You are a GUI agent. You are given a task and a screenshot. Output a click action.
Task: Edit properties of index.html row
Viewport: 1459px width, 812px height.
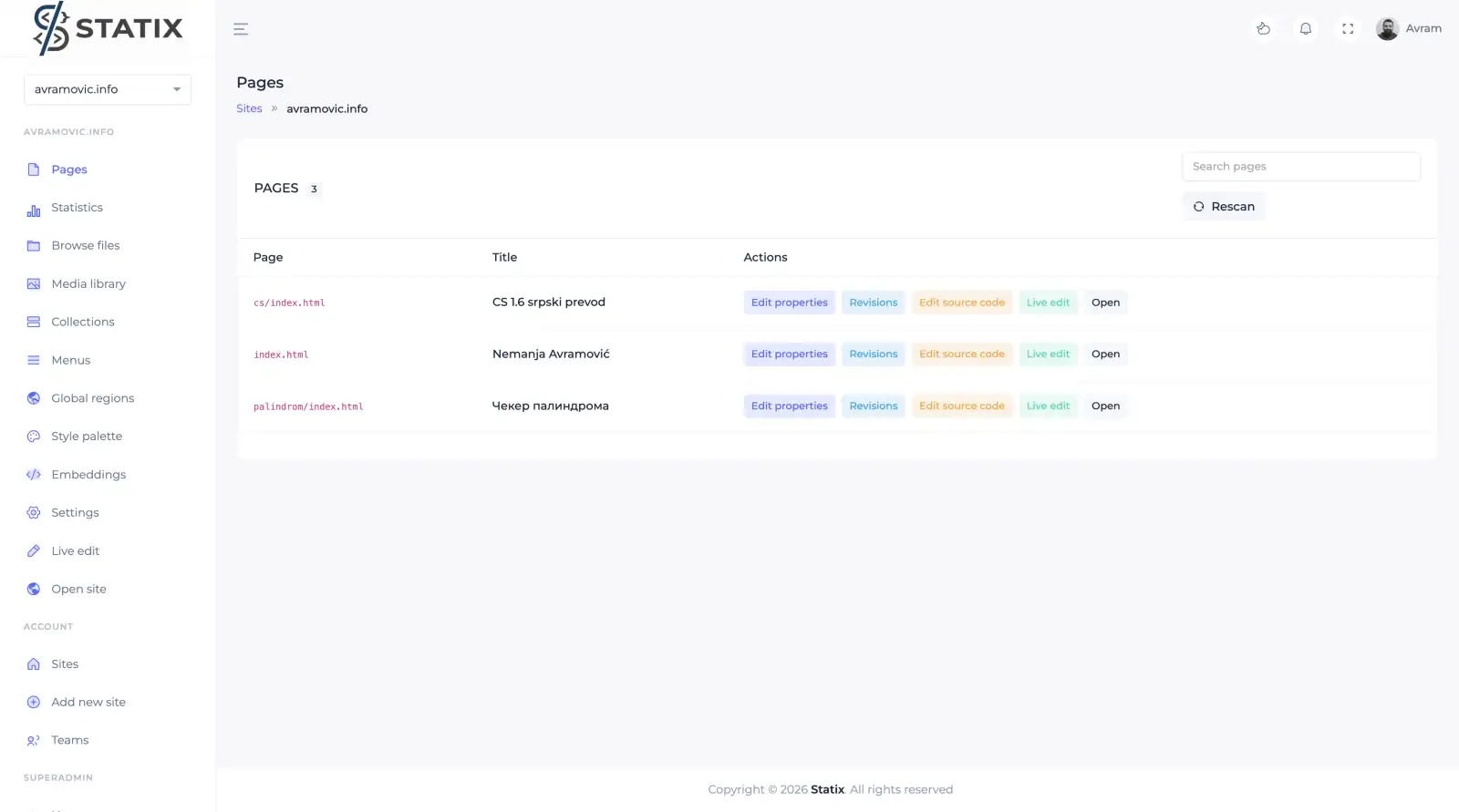pyautogui.click(x=790, y=355)
